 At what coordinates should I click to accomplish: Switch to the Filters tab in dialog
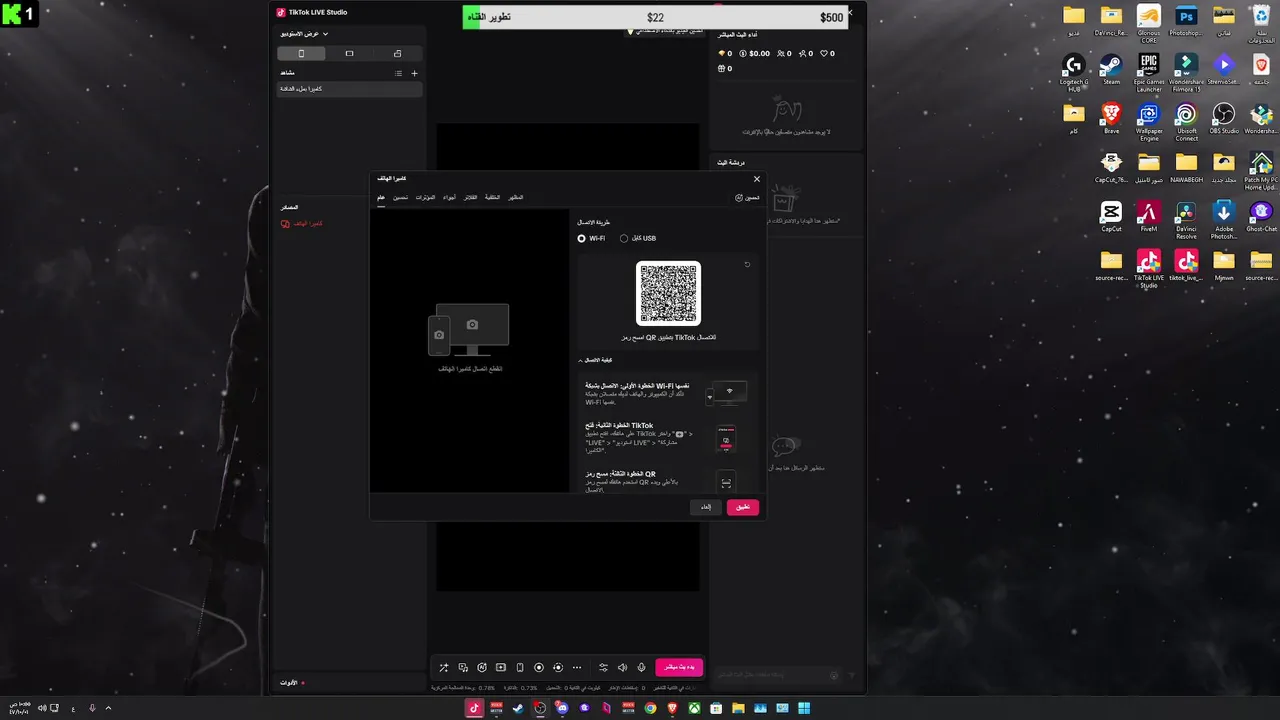pos(470,198)
